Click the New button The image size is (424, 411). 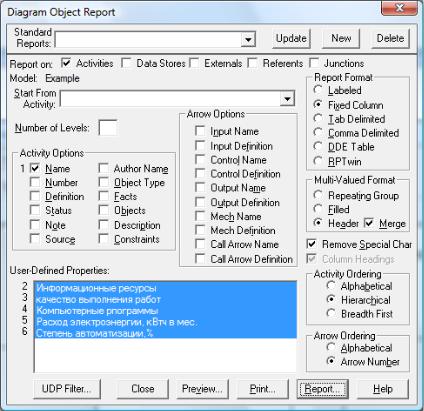click(341, 38)
